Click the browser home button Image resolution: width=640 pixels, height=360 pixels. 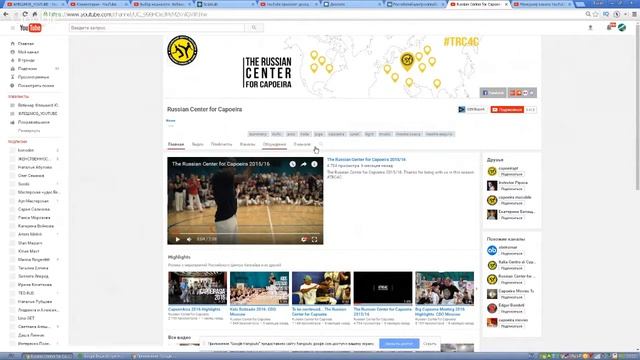click(x=35, y=14)
